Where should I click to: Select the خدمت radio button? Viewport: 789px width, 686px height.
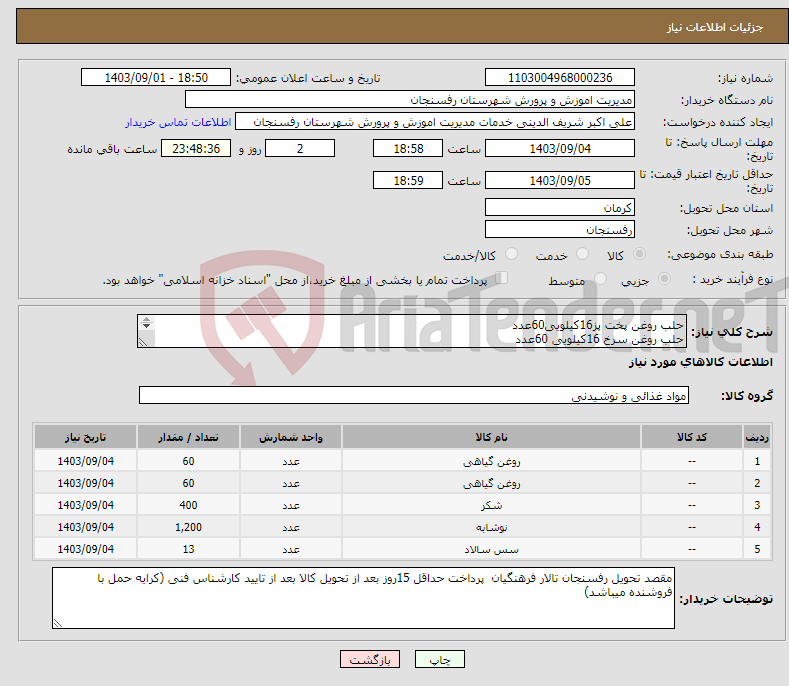(x=582, y=254)
